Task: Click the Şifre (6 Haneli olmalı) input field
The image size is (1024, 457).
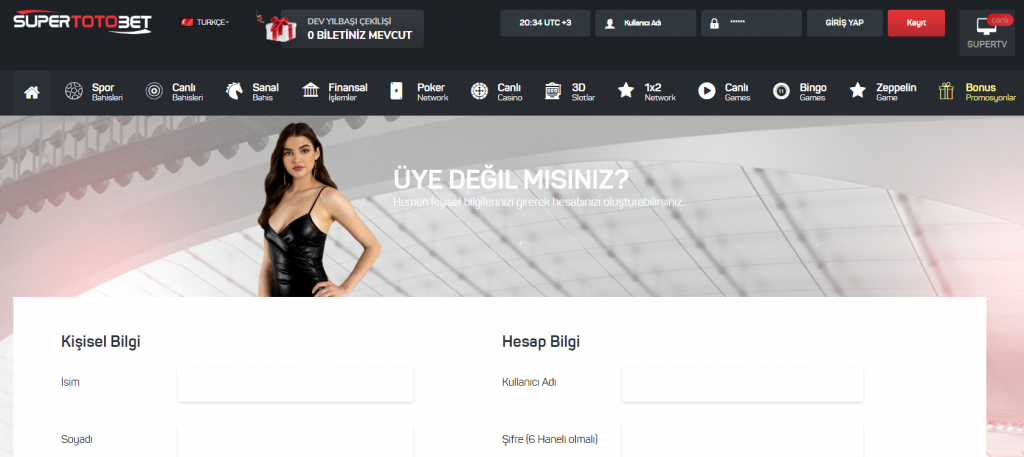Action: tap(742, 441)
